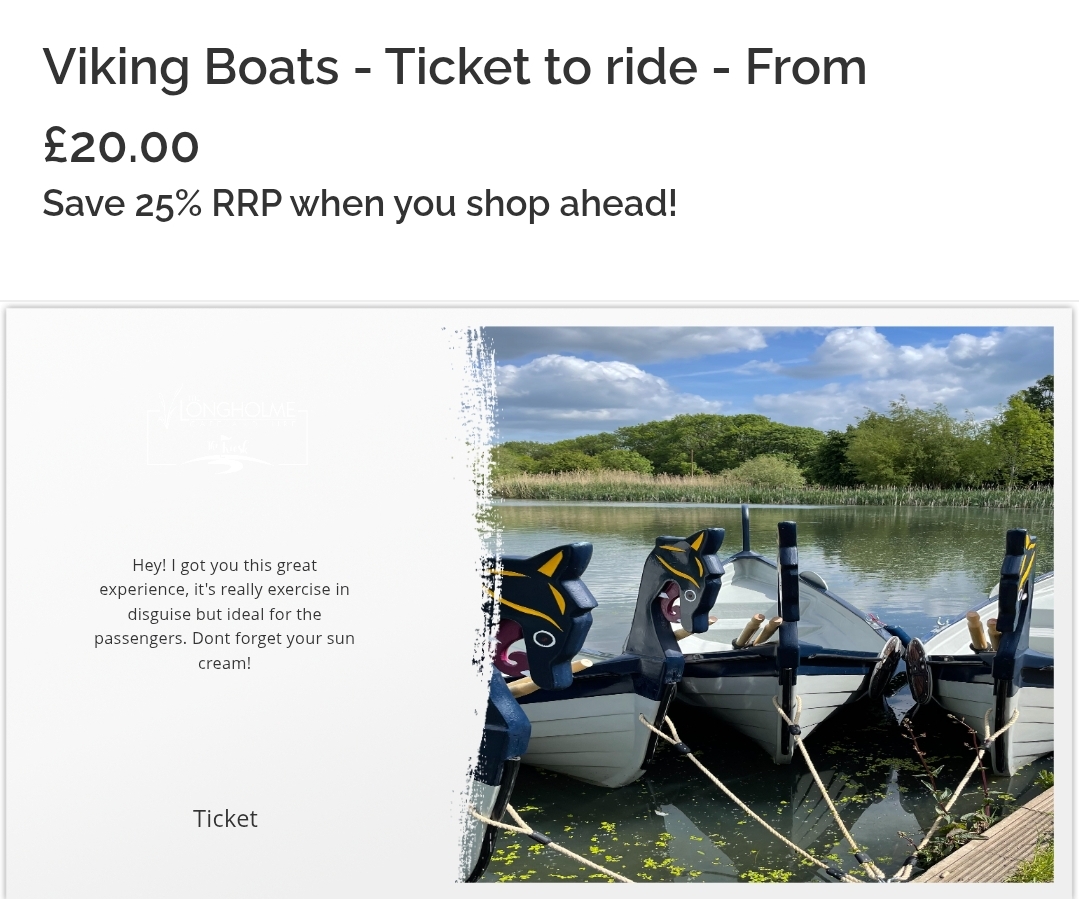
Task: Select the Ticket label on voucher
Action: pyautogui.click(x=225, y=818)
